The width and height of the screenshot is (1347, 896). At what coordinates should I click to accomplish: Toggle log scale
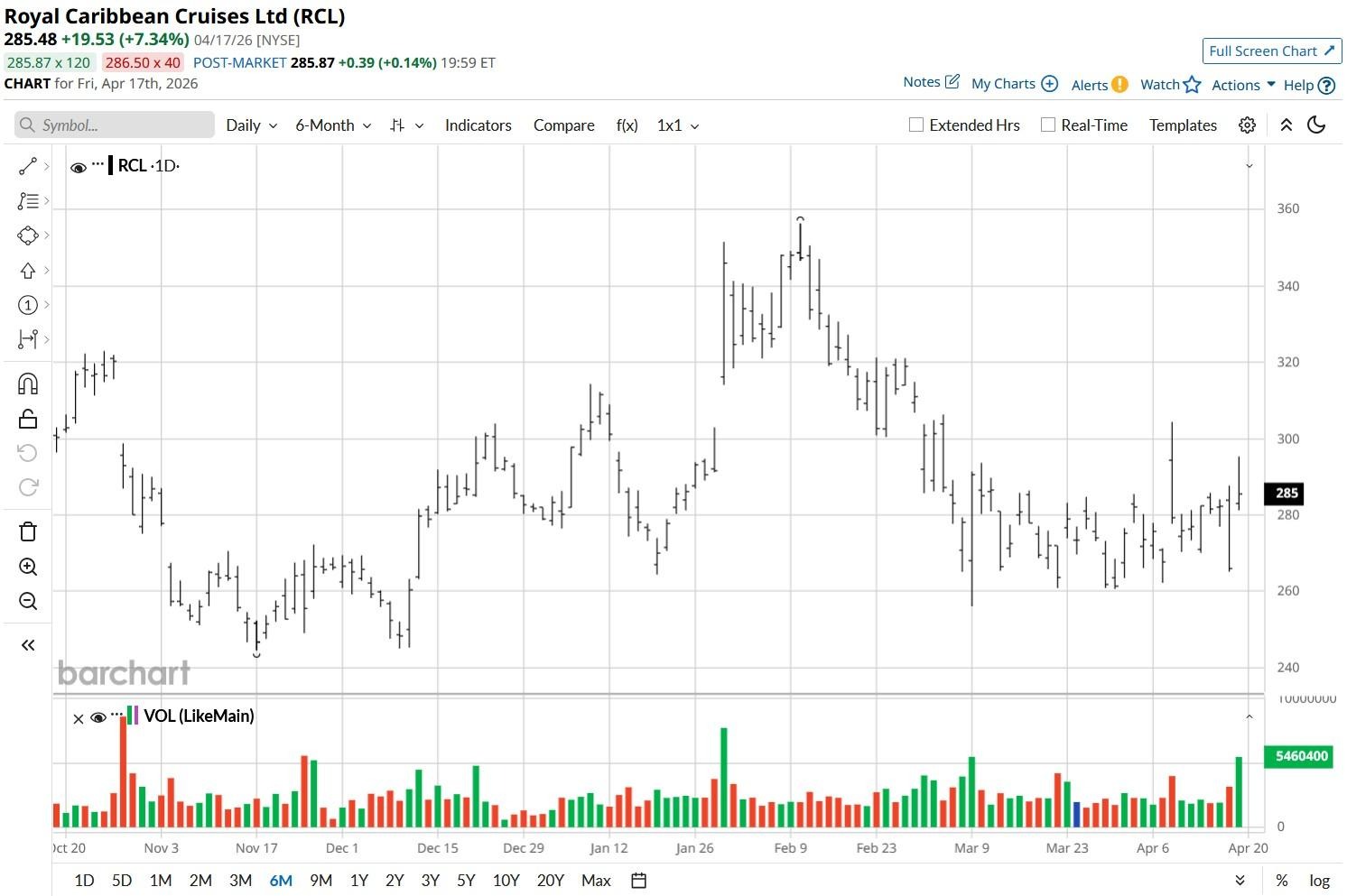click(x=1320, y=881)
